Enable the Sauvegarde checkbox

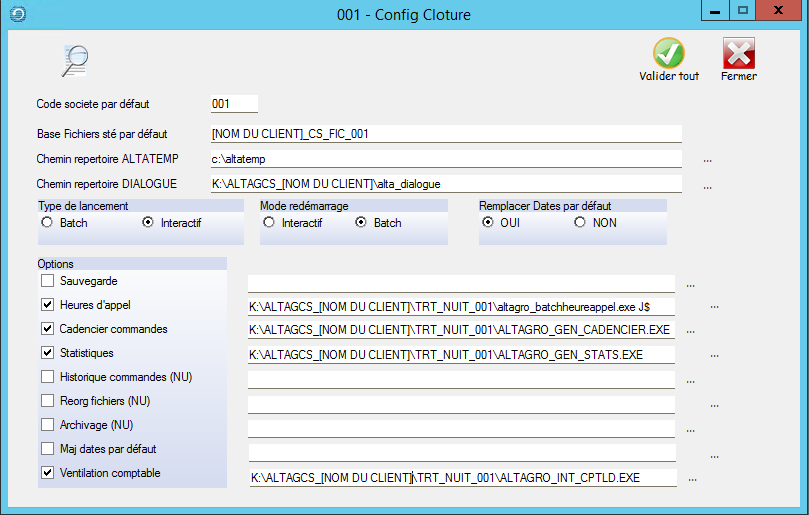click(47, 281)
